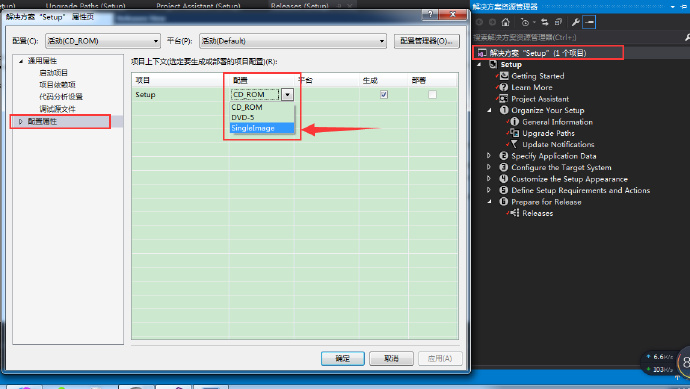Expand Customize the Setup Appearance node

click(x=488, y=179)
